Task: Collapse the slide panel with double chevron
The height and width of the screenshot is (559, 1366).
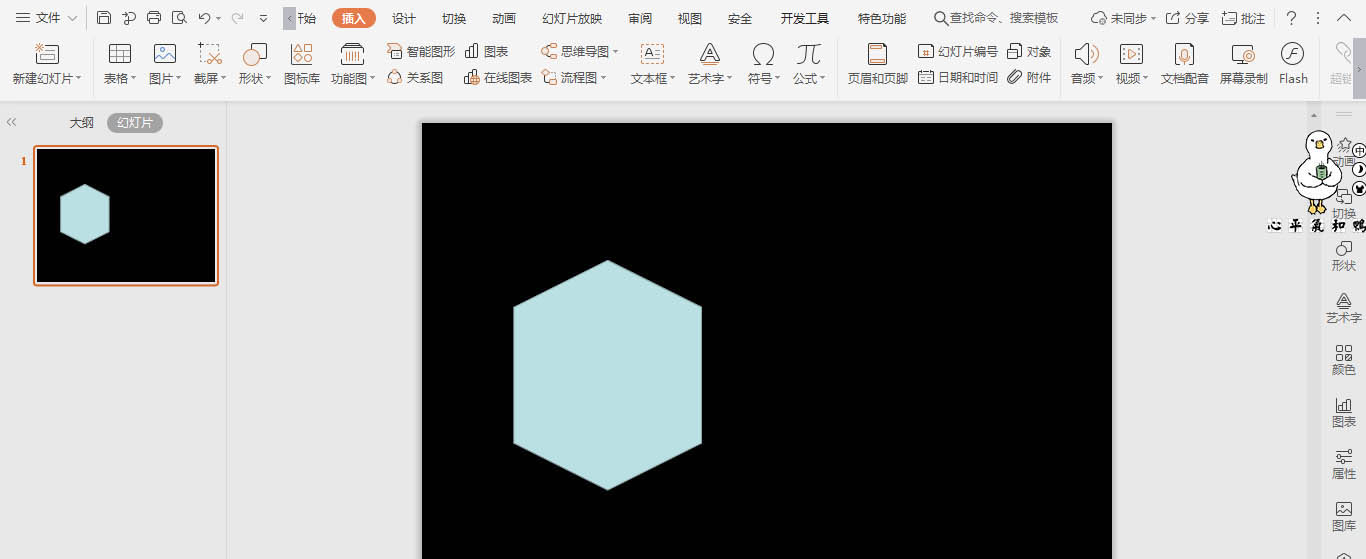Action: pos(12,122)
